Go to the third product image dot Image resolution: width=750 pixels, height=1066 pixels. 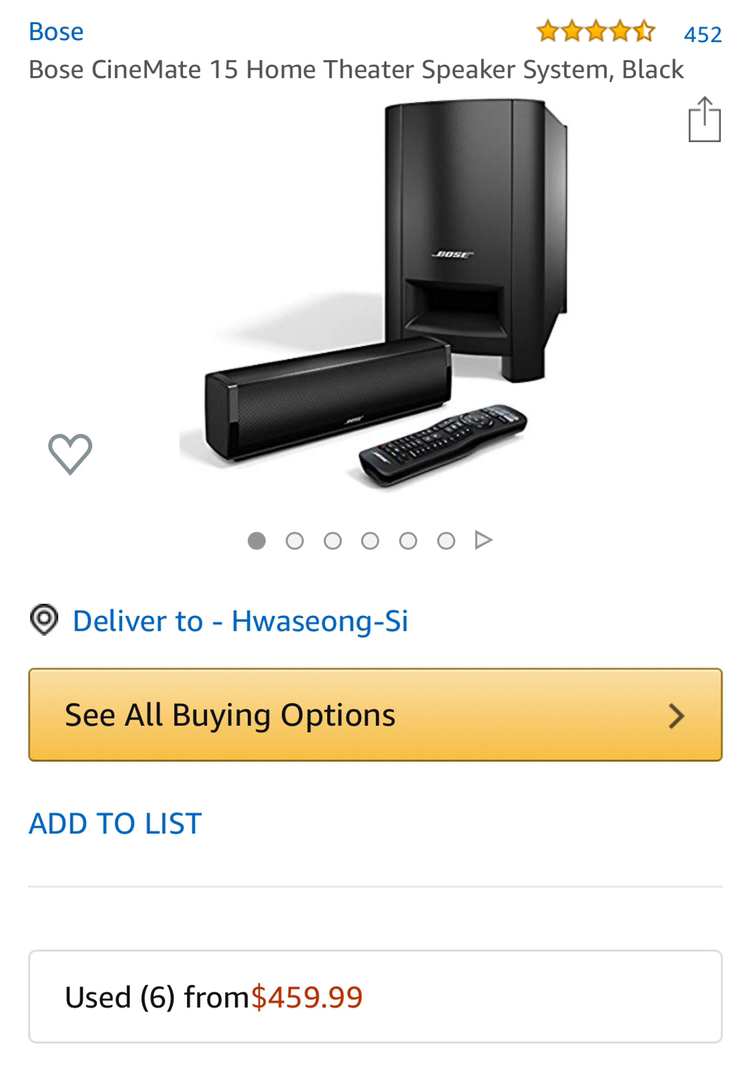tap(333, 540)
